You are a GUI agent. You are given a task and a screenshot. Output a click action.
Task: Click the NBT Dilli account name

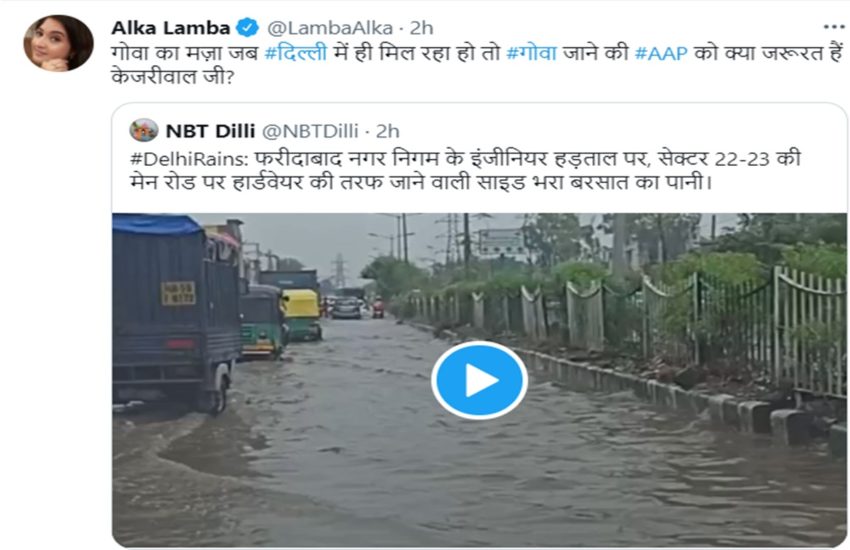[208, 130]
